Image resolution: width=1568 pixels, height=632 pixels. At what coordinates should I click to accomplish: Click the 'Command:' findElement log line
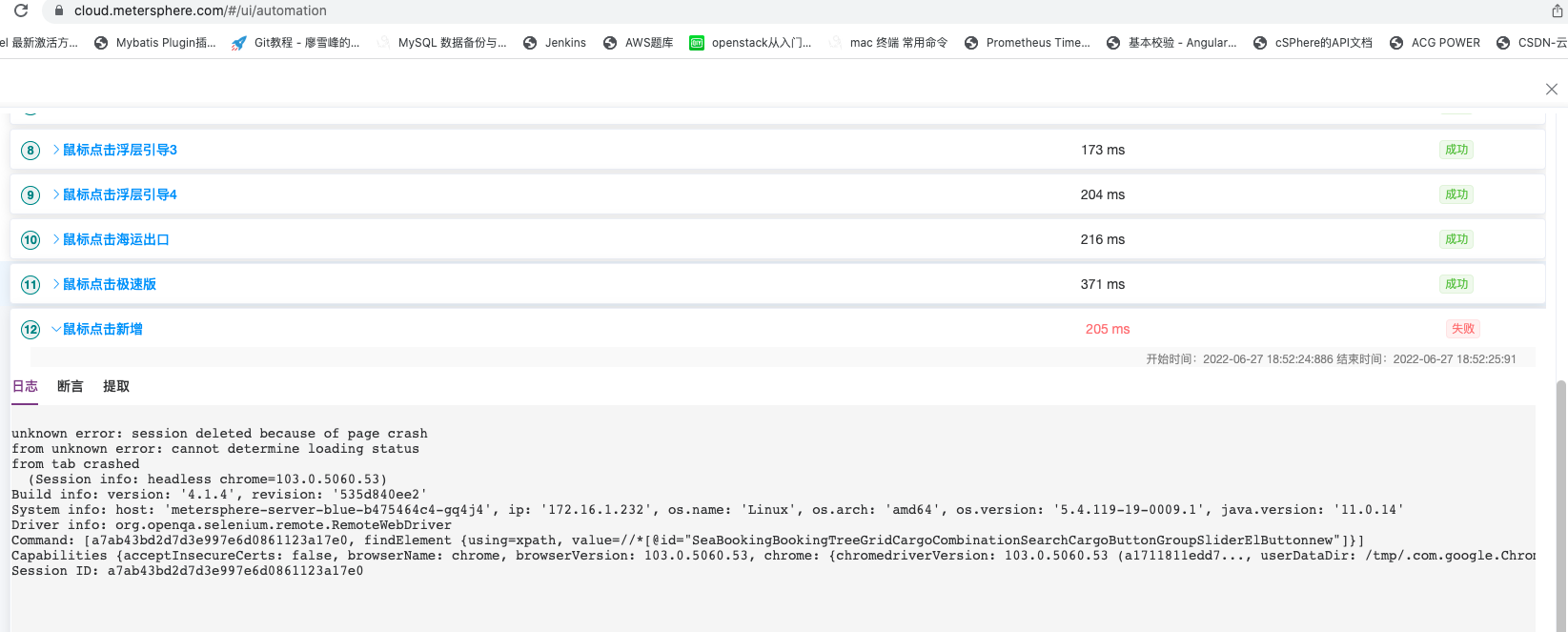[688, 540]
